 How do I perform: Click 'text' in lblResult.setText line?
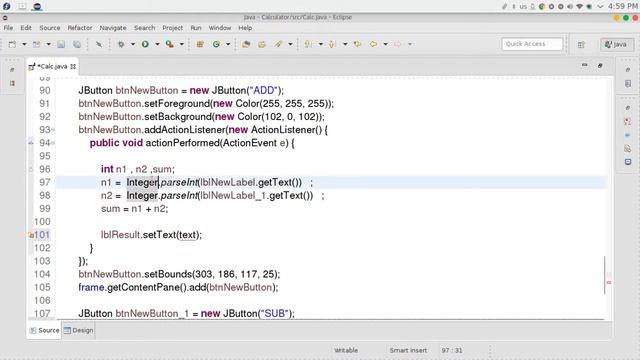coord(188,235)
